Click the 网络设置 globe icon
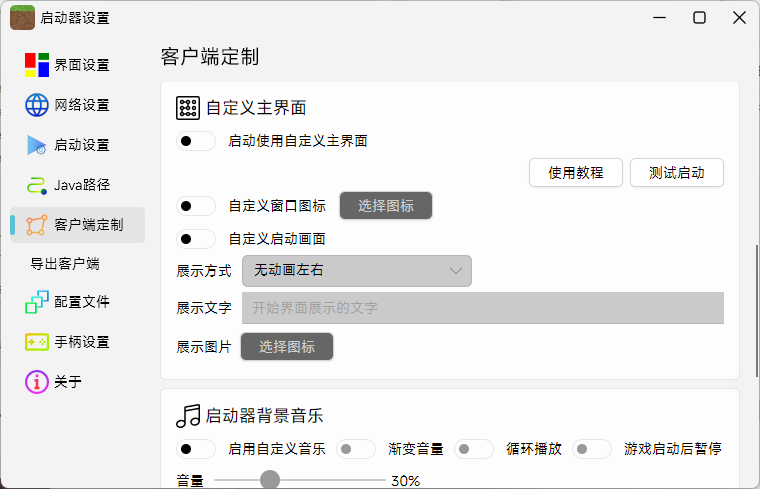Screen dimensions: 760x489 click(37, 105)
